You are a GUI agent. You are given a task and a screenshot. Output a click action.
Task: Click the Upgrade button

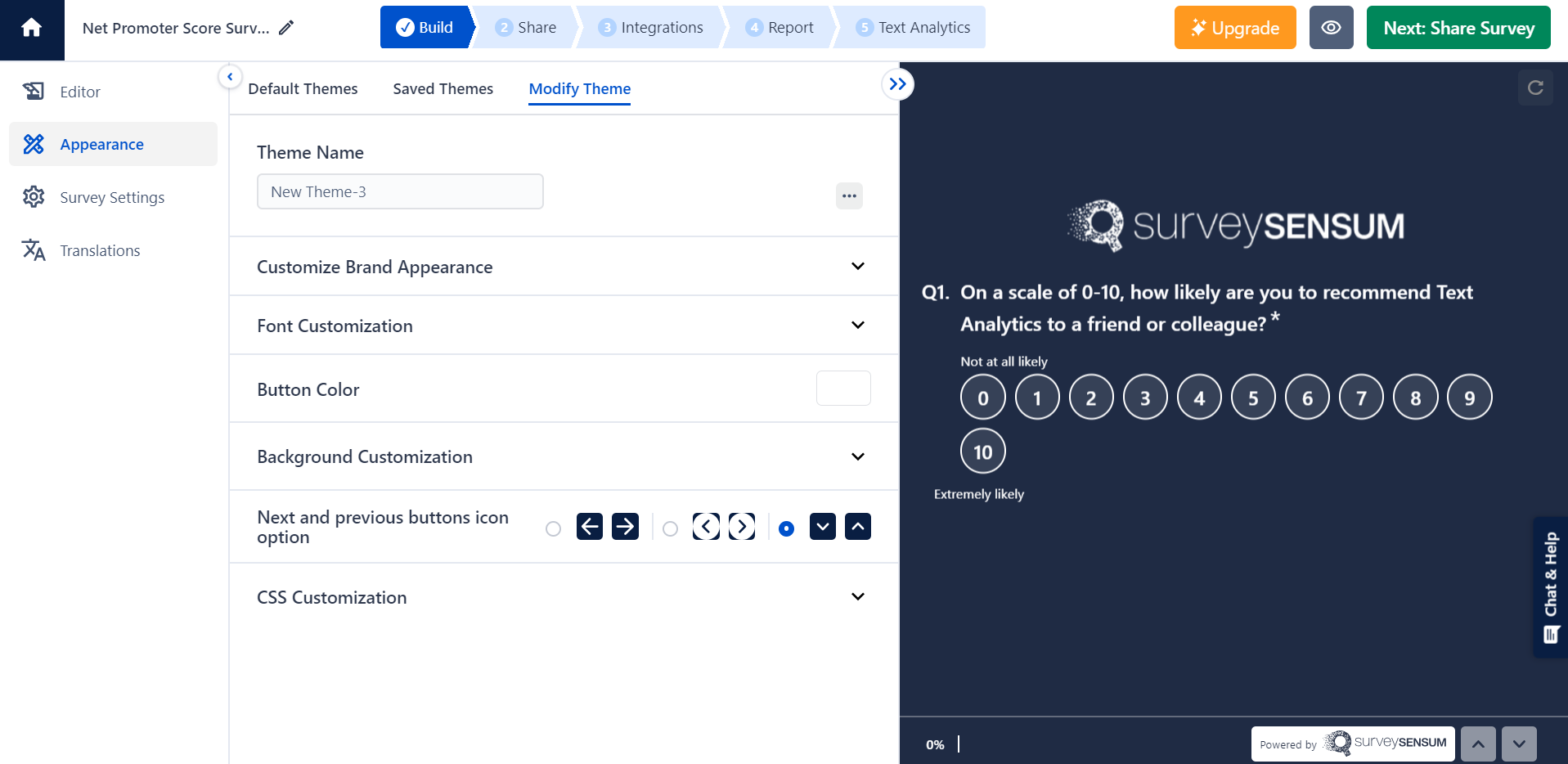click(1234, 27)
